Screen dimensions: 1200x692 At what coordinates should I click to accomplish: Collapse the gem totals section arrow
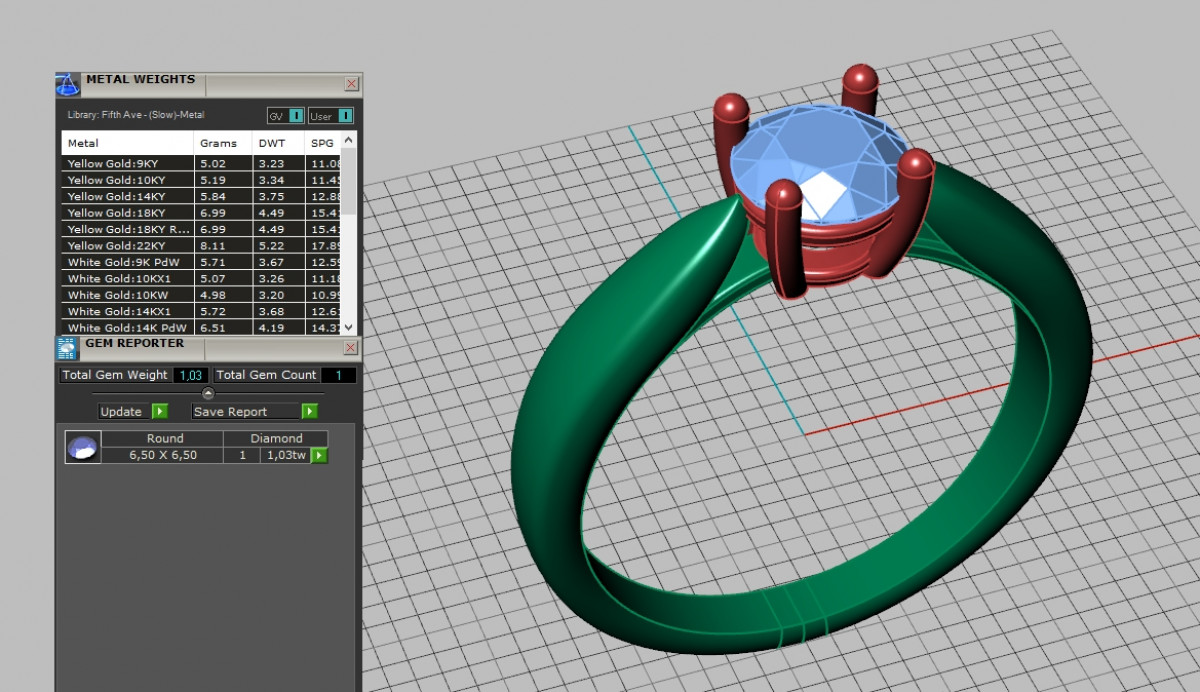coord(208,393)
